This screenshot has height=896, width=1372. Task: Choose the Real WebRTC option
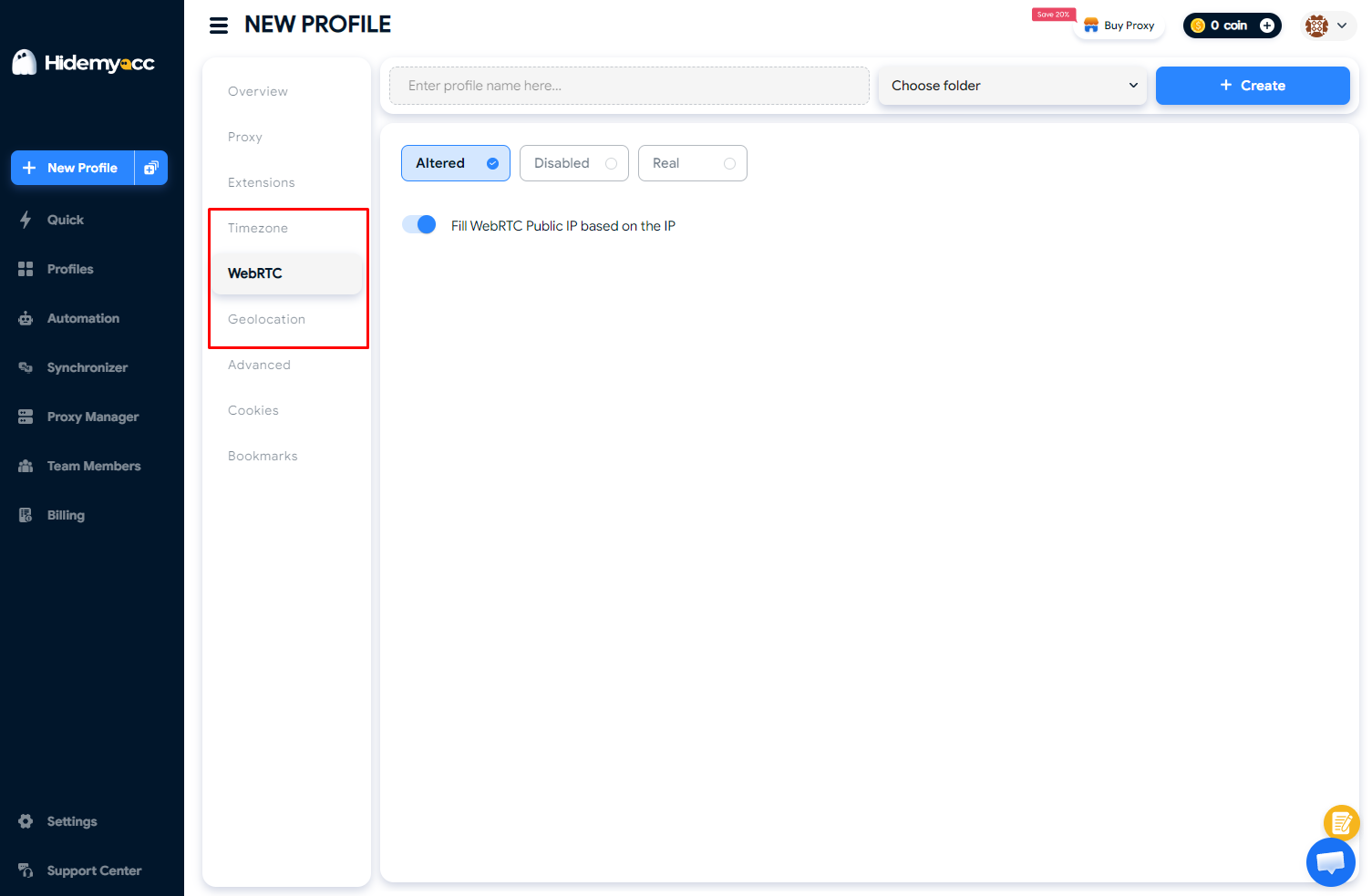(x=692, y=163)
